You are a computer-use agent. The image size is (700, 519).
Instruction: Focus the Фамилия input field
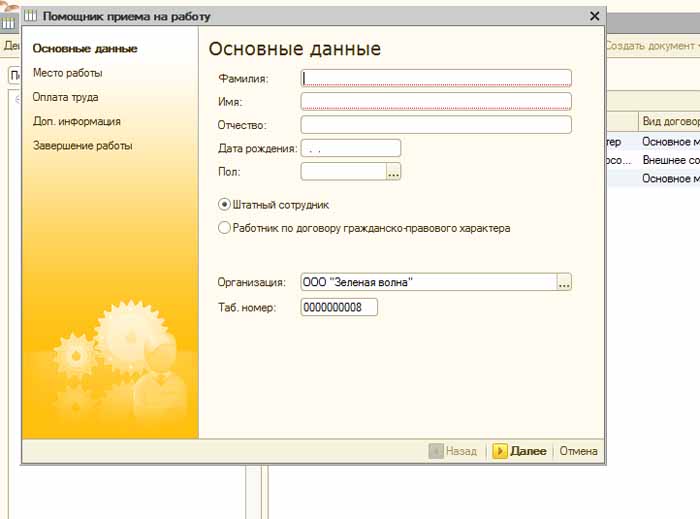tap(435, 78)
